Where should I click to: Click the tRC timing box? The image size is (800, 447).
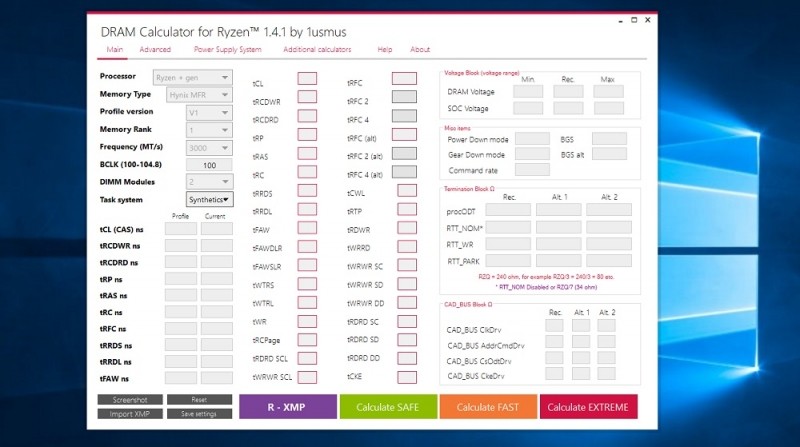(307, 172)
